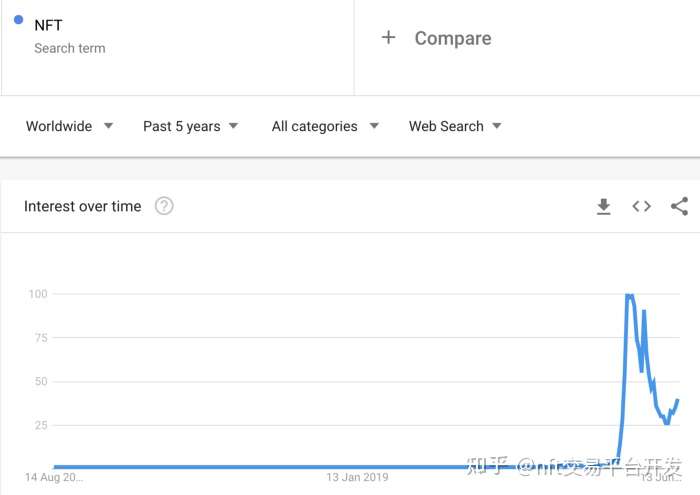Screen dimensions: 700x495
Task: Click the 25 value axis label
Action: pos(41,425)
